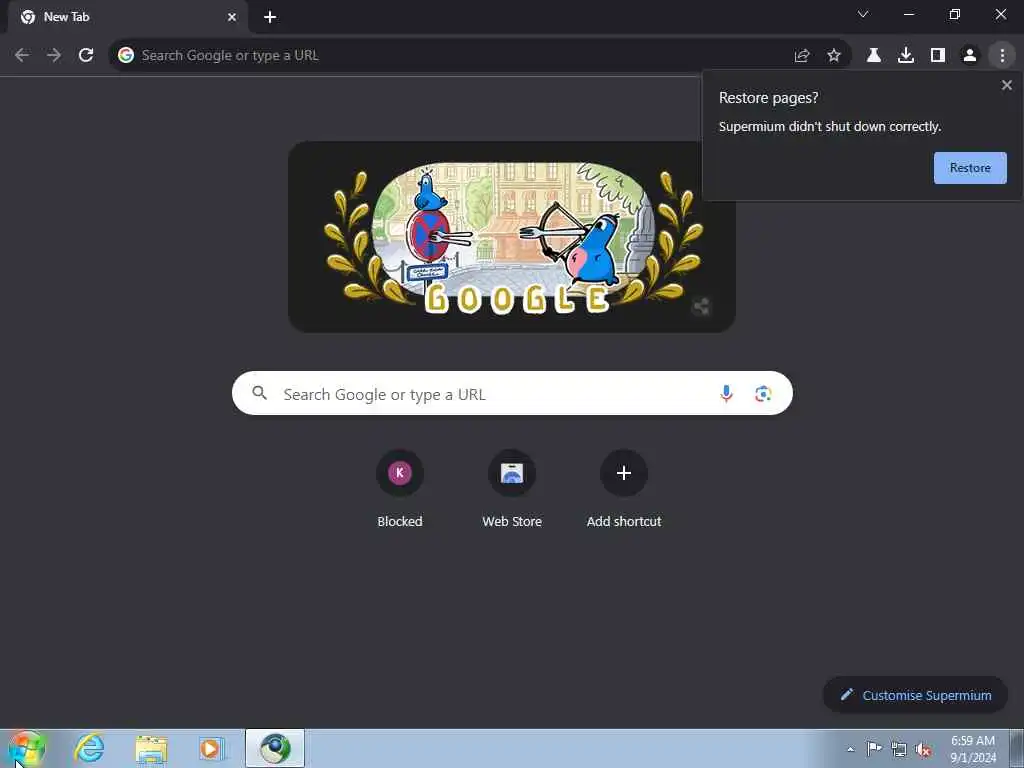Open the Blocked shortcut

point(400,490)
